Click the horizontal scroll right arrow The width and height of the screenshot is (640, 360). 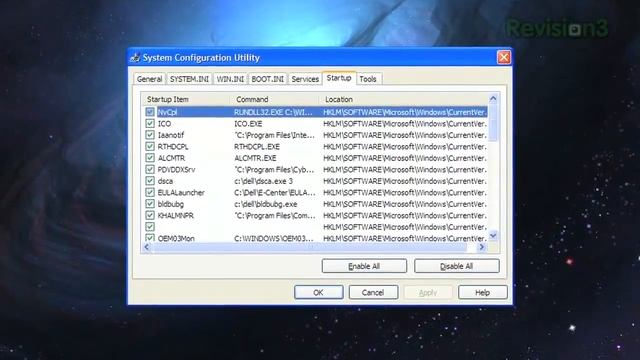[x=482, y=247]
